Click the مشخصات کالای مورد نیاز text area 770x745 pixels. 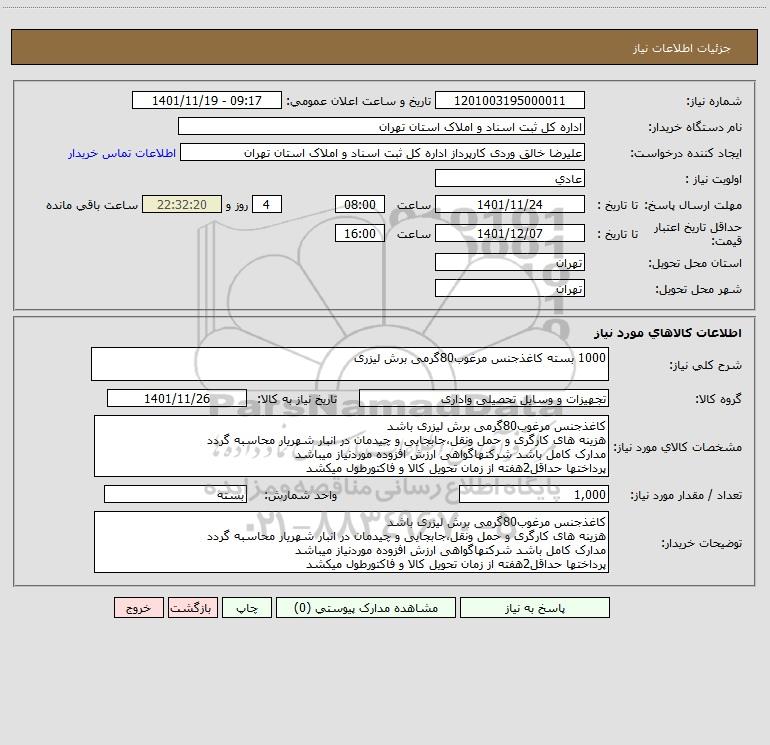point(351,446)
